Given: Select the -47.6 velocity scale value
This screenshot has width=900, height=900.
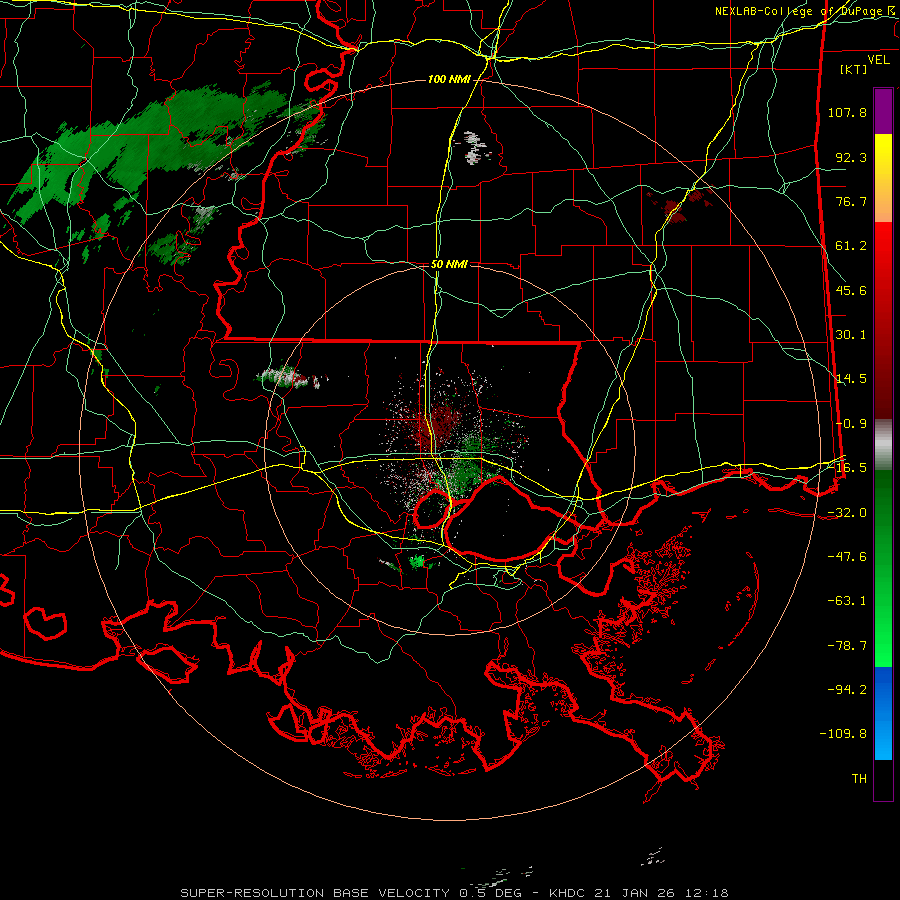Looking at the screenshot, I should coord(847,557).
